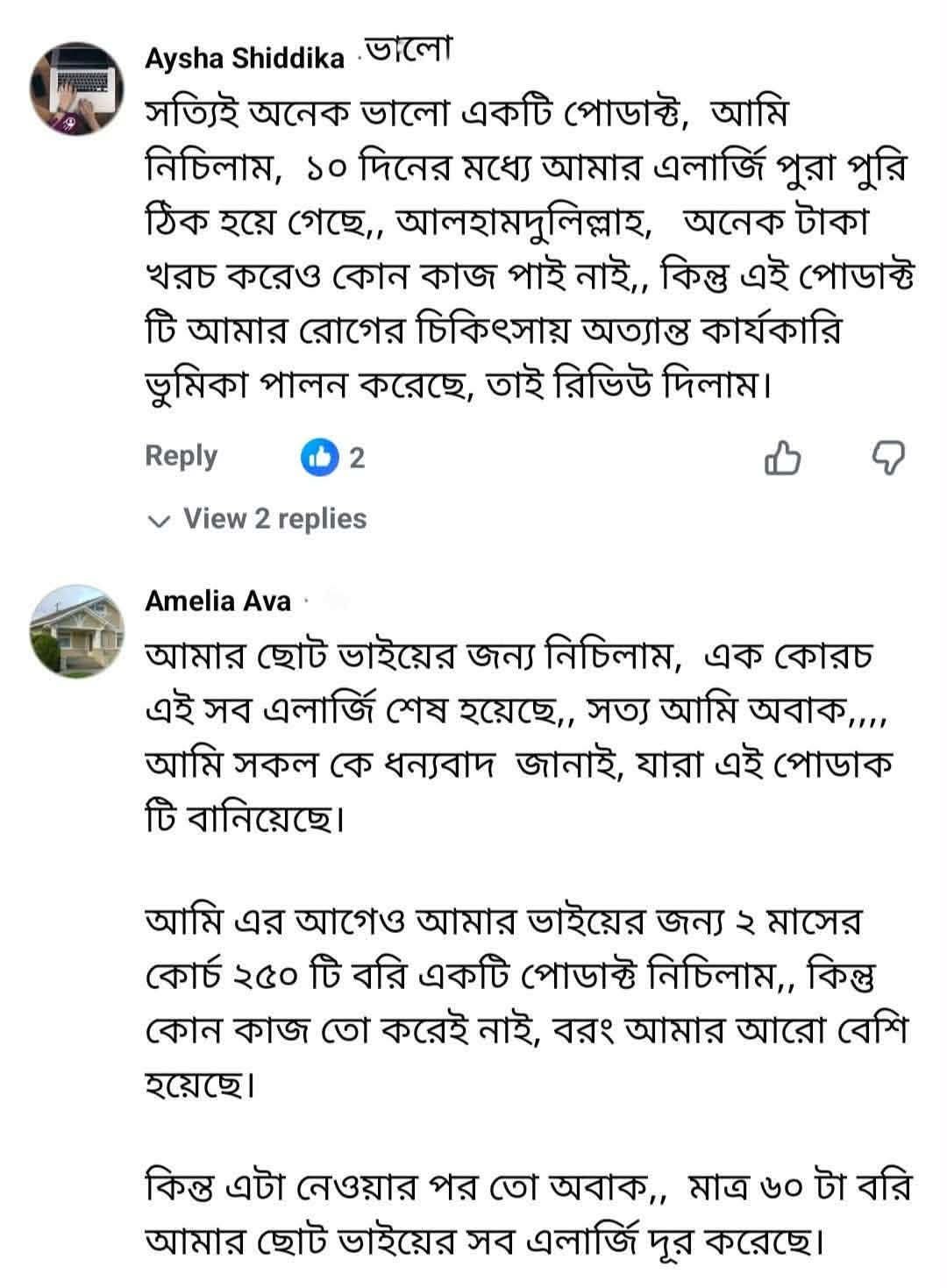The height and width of the screenshot is (1288, 947).
Task: Click Amelia's last paragraph mentioning ৬০ টা বরি
Action: [x=526, y=1214]
